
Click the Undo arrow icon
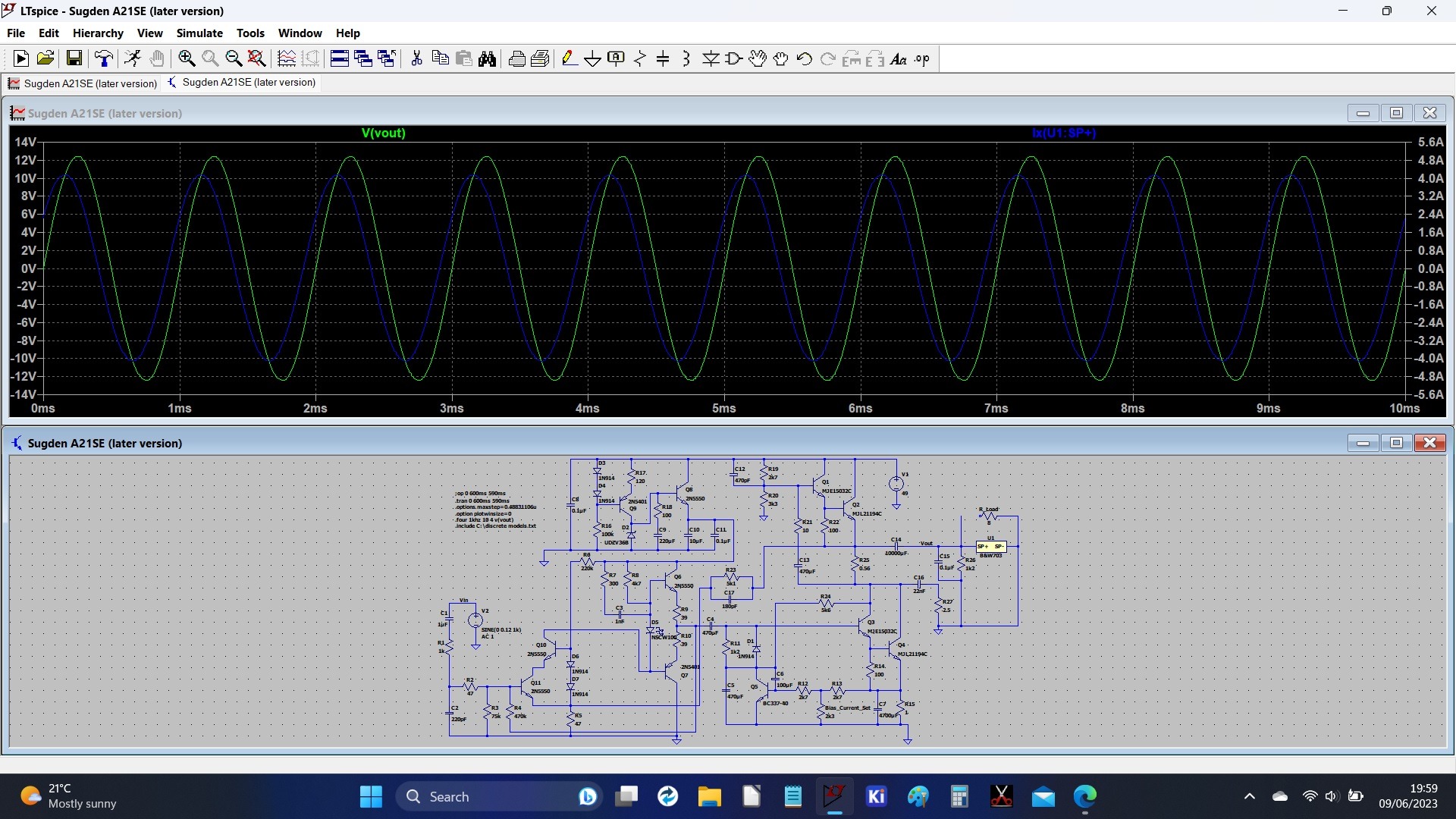point(805,58)
